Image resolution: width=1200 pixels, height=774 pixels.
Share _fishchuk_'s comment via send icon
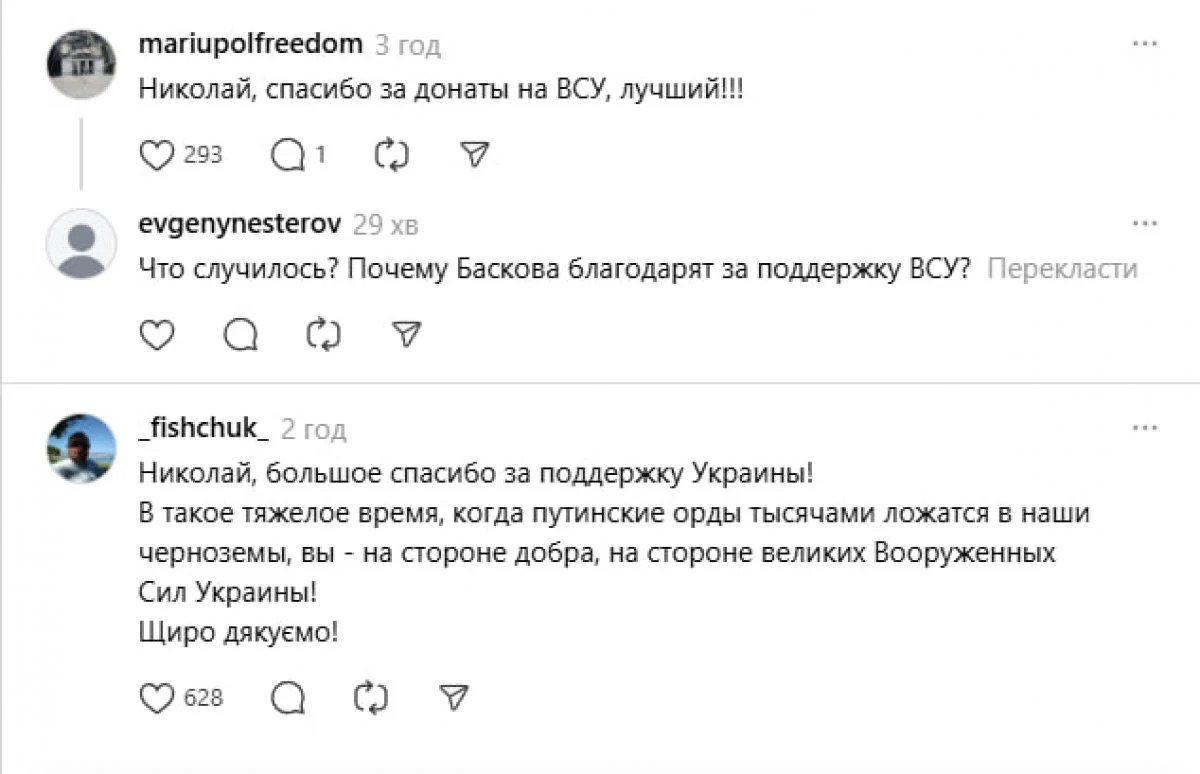pyautogui.click(x=454, y=696)
